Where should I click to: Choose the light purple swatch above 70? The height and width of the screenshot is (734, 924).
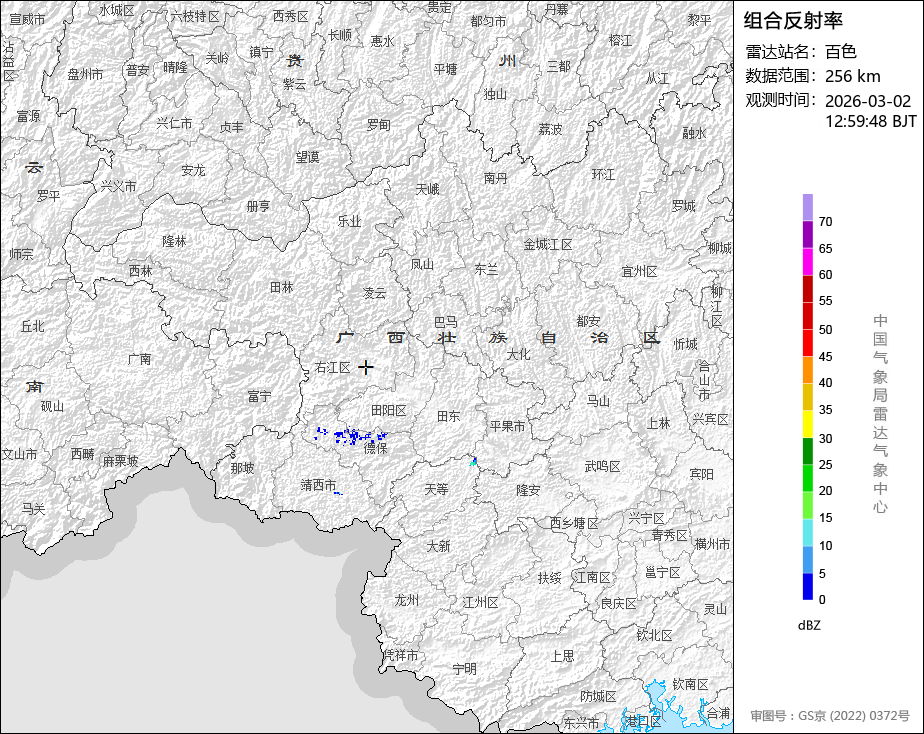(807, 207)
